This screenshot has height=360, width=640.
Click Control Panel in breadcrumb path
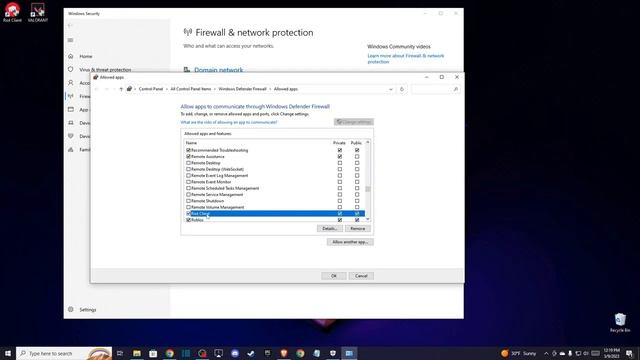(151, 89)
